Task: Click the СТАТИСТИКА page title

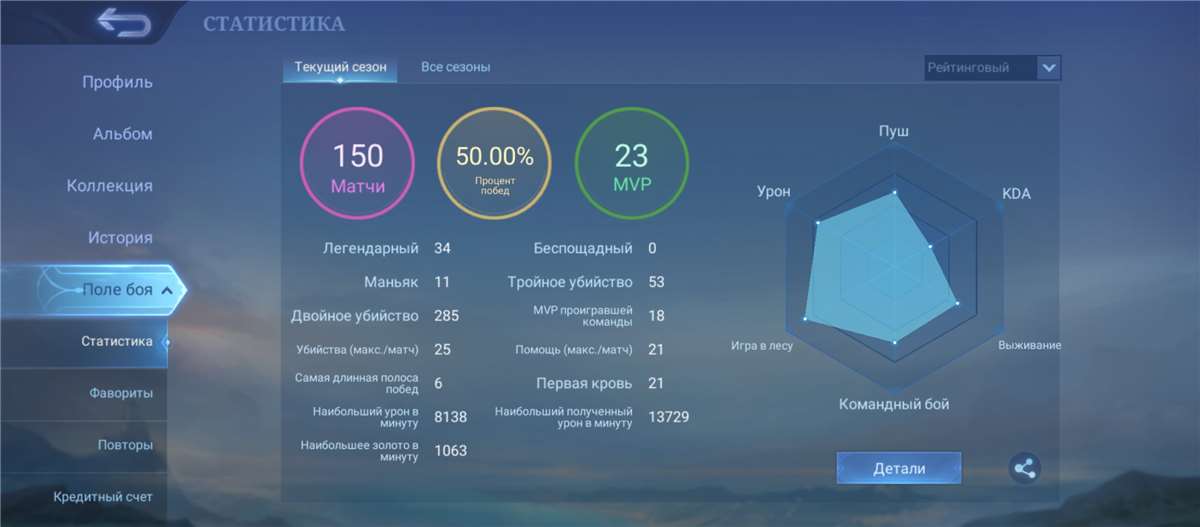Action: tap(274, 24)
